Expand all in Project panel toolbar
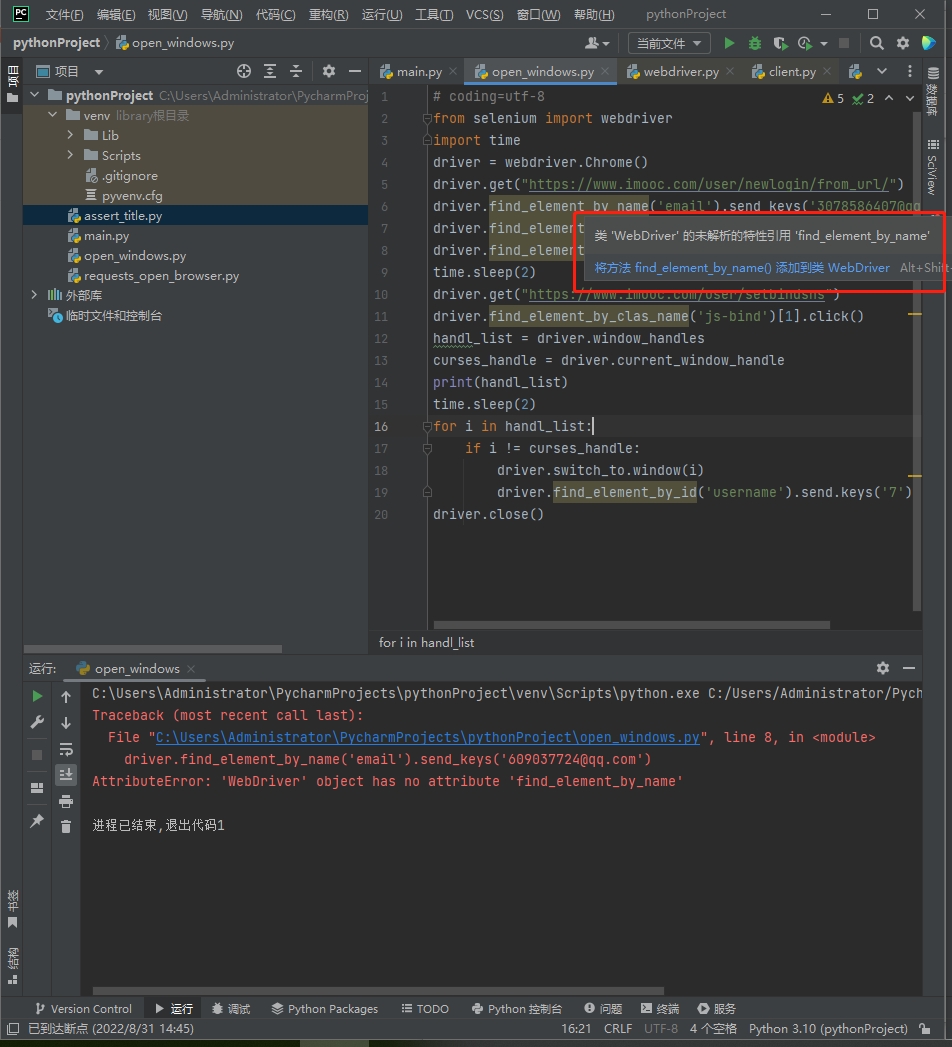 [270, 71]
